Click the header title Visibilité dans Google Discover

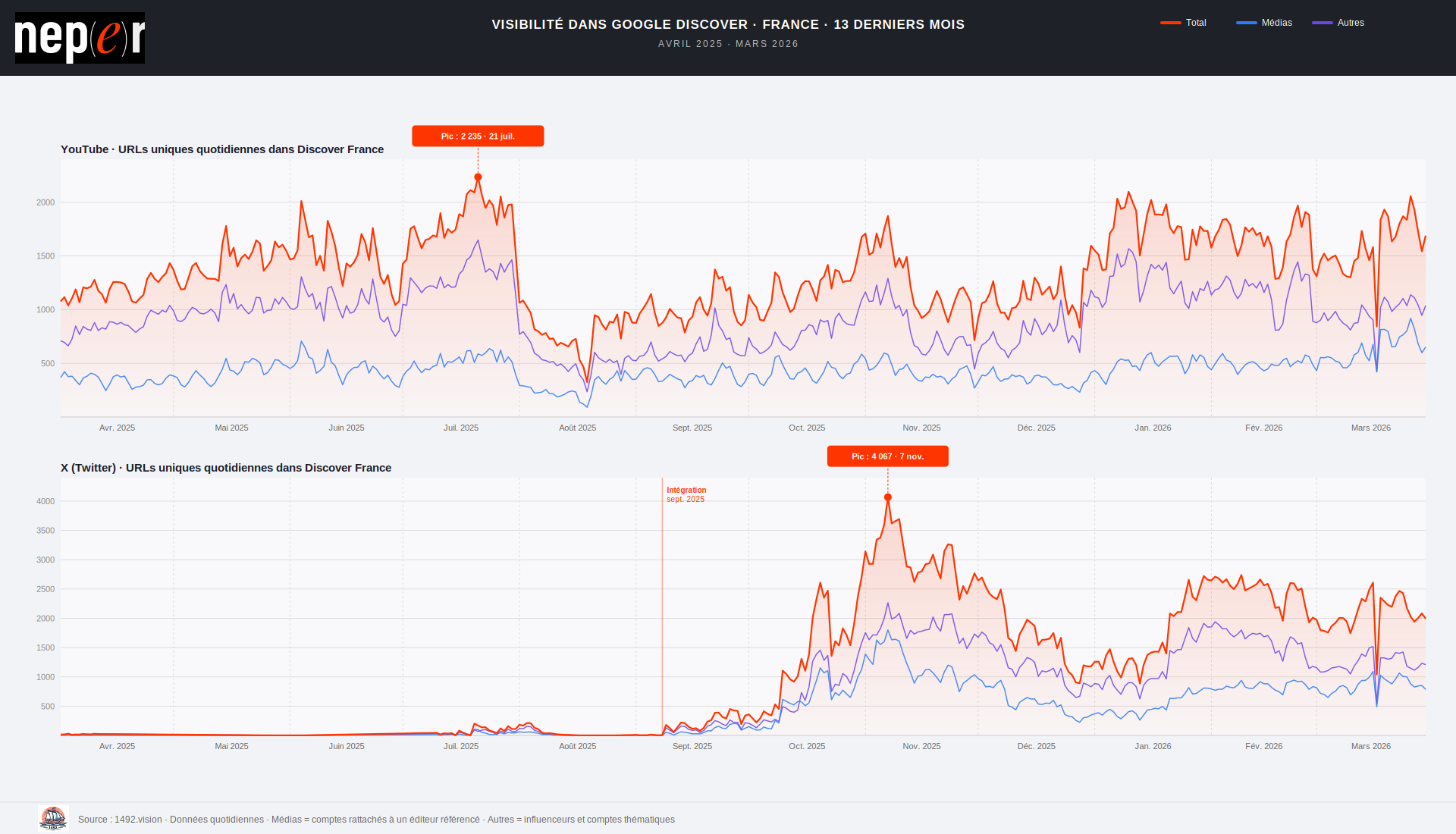(728, 24)
